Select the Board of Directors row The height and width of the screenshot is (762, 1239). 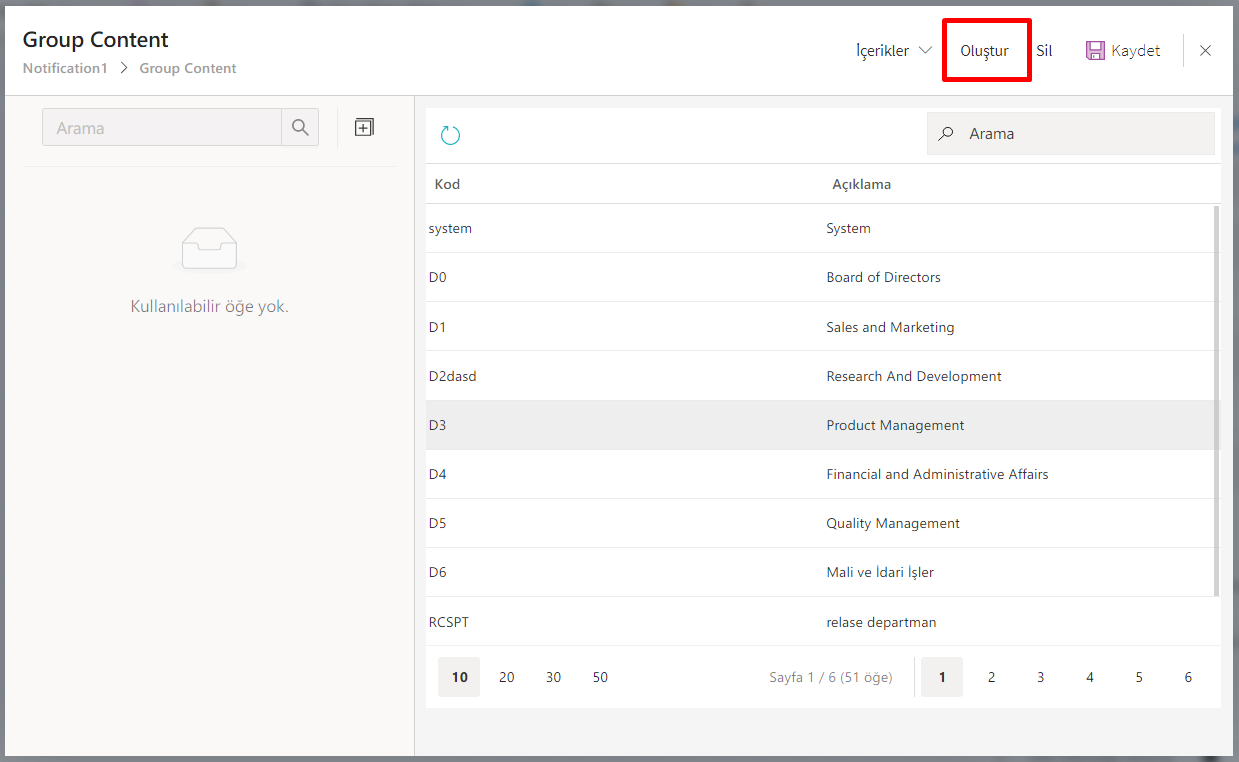point(883,277)
